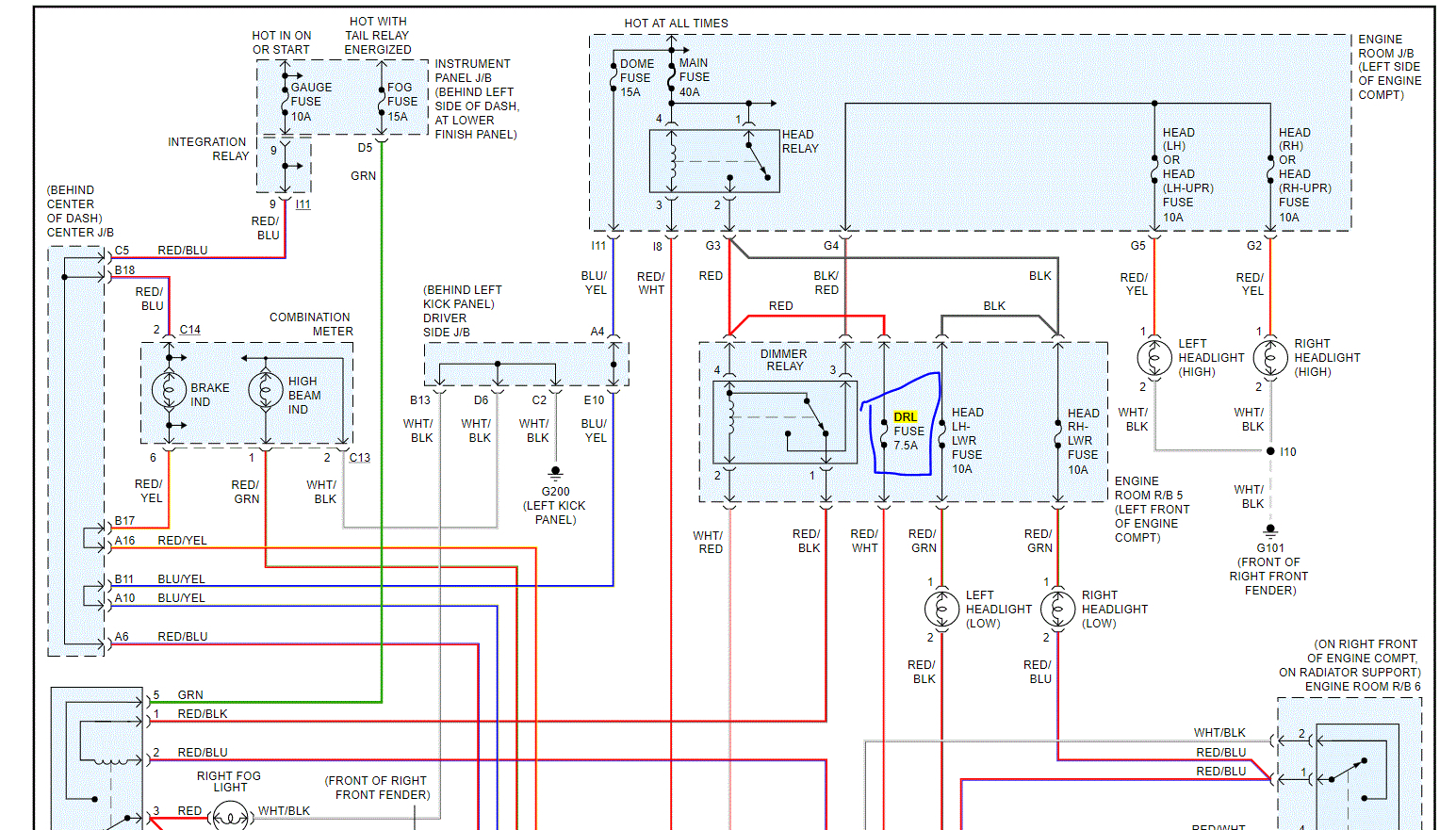
Task: Click the BRAKE IND label
Action: [x=209, y=395]
